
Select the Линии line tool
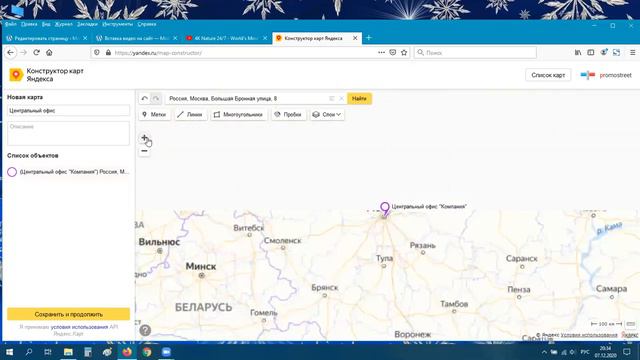click(191, 115)
